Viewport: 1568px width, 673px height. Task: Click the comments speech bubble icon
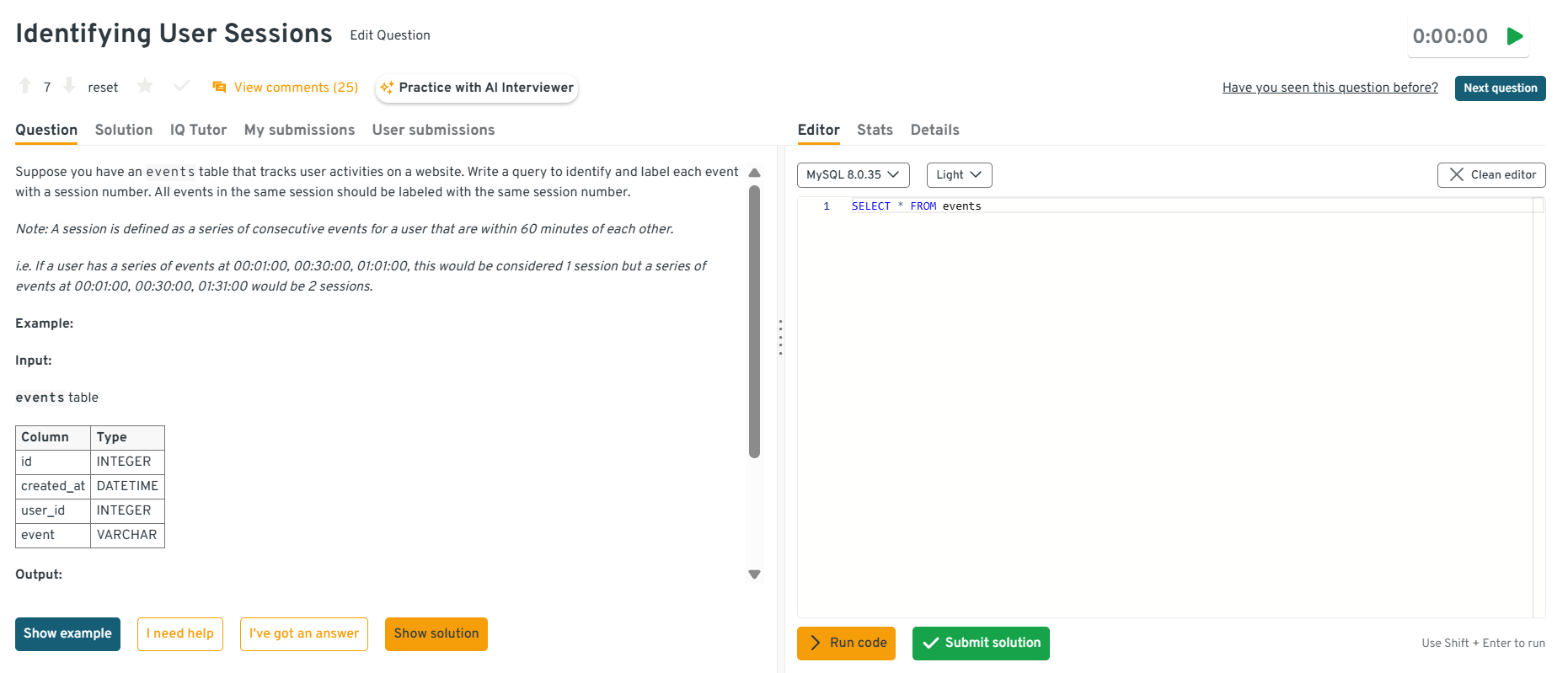tap(219, 88)
